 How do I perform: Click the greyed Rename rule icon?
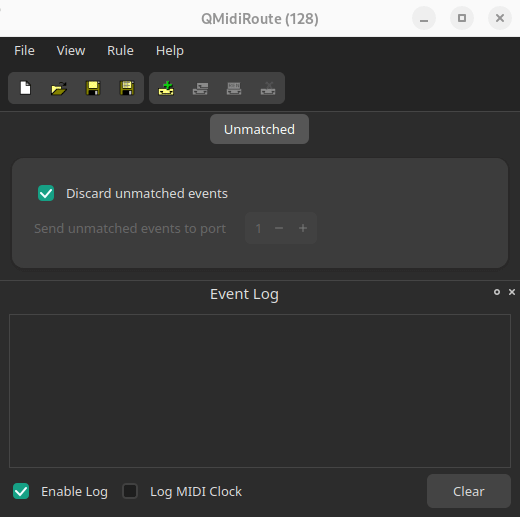coord(234,89)
